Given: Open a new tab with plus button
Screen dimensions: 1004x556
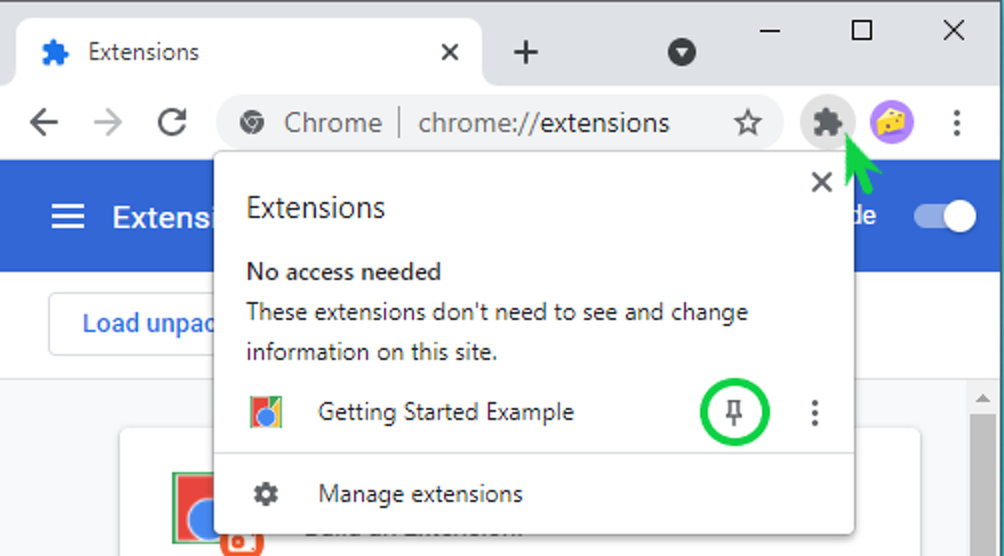Looking at the screenshot, I should click(526, 53).
